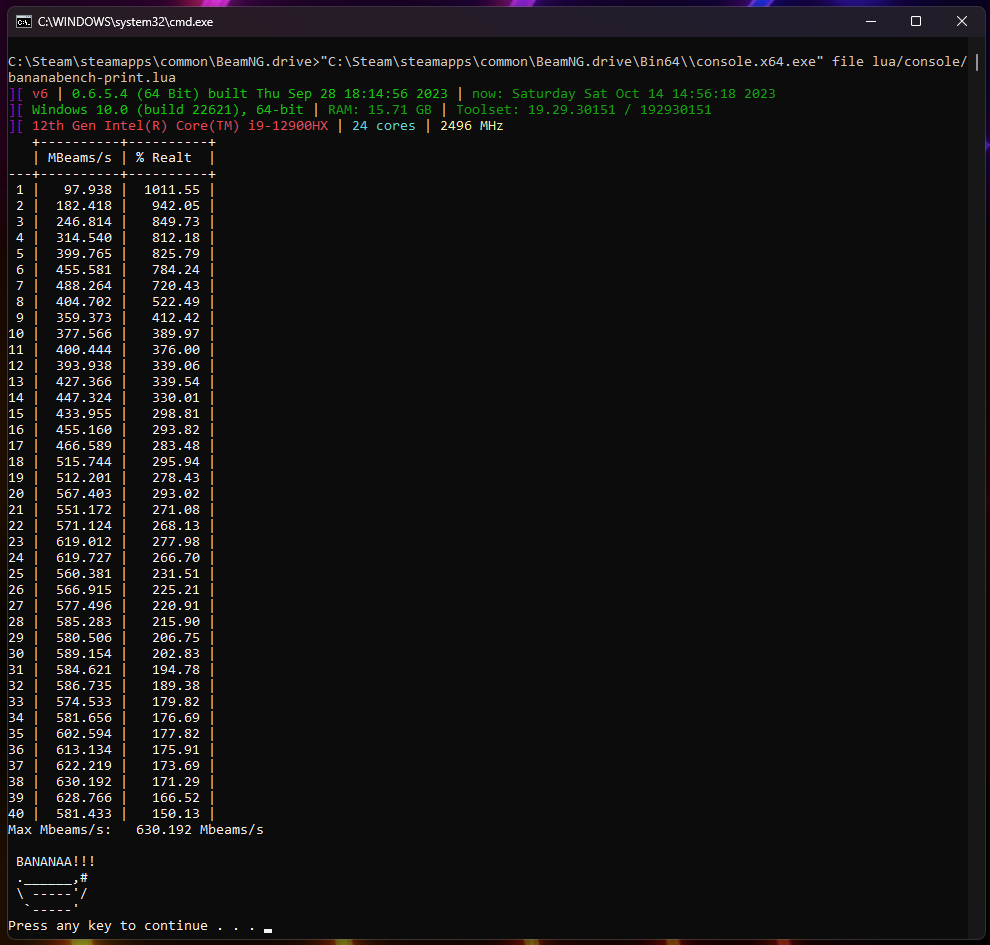The image size is (990, 945).
Task: Click the Toolset: 19.29.30151 text
Action: click(535, 110)
